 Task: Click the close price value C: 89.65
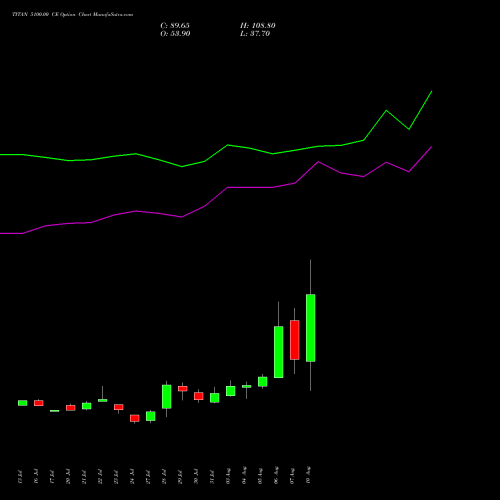(175, 26)
